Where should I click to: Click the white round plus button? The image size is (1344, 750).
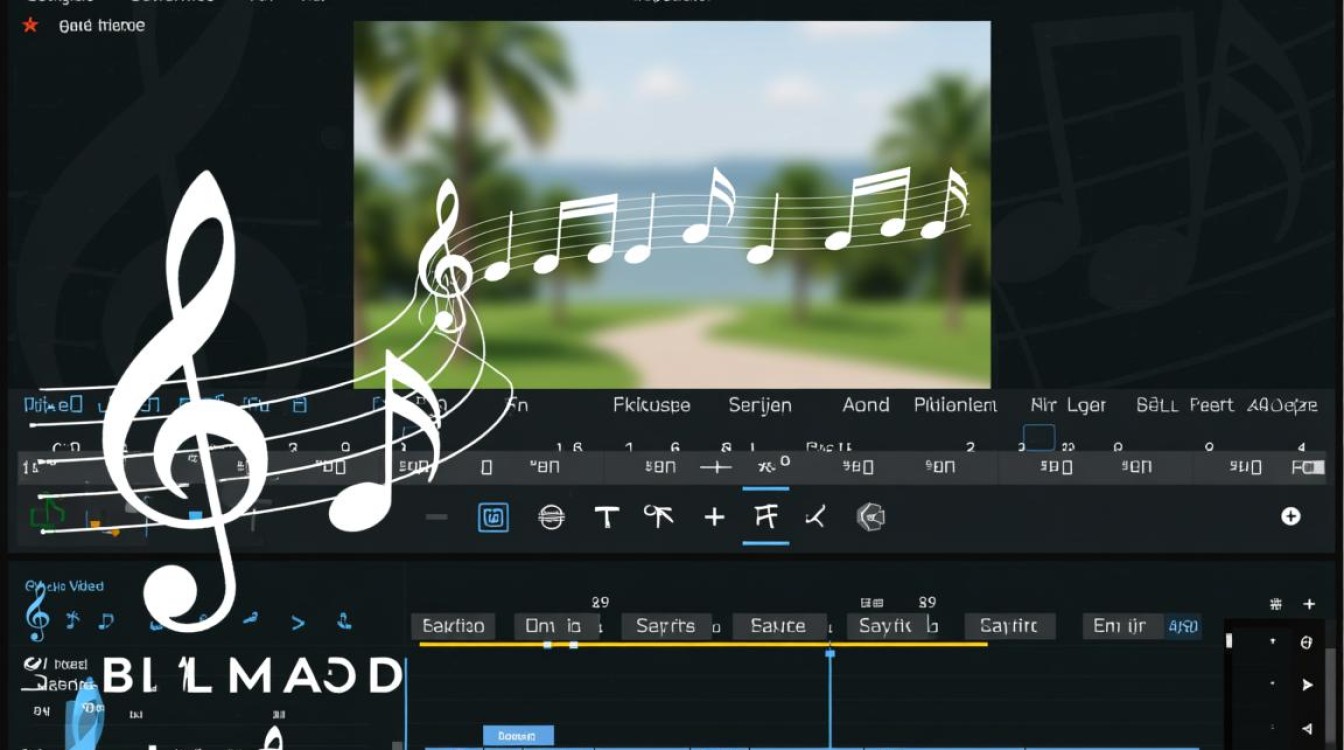coord(1291,516)
